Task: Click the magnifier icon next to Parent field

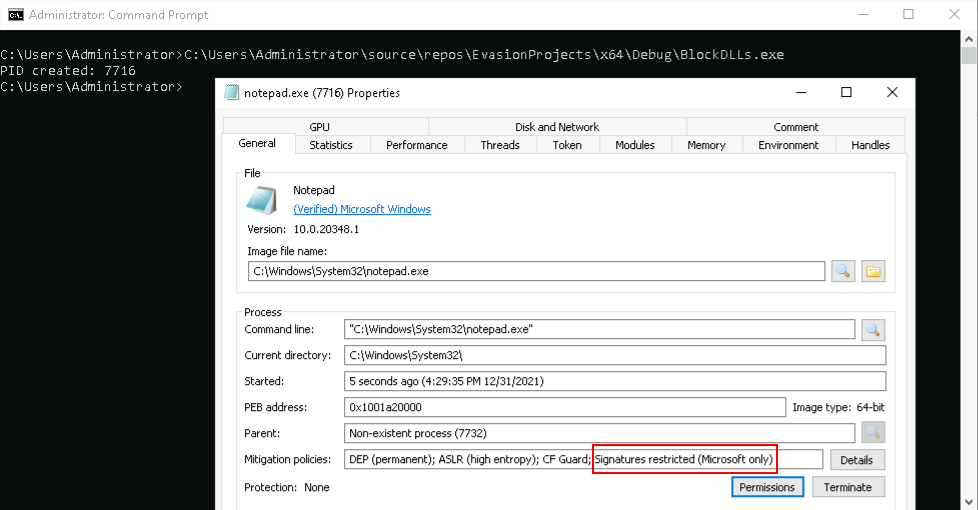Action: click(871, 433)
